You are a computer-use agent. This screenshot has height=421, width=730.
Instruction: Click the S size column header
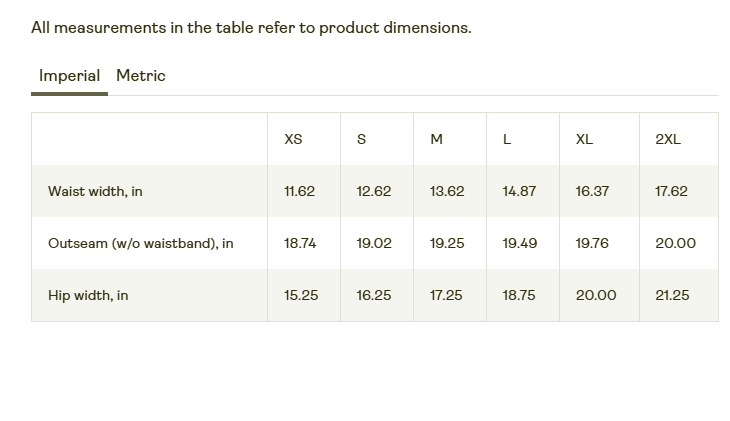(x=361, y=139)
